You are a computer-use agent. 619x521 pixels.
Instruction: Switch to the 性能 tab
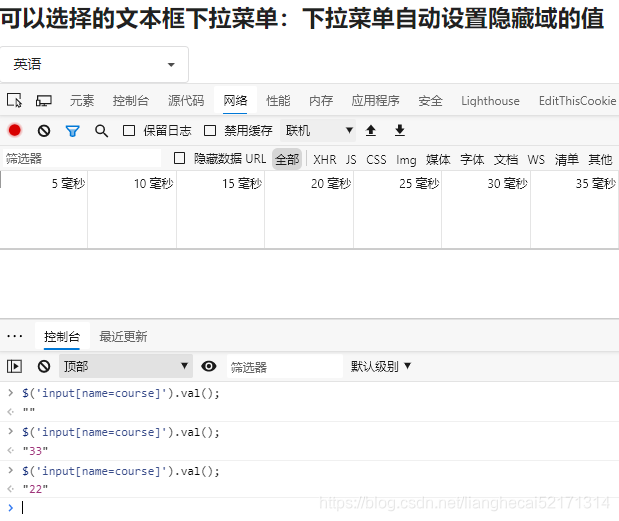(278, 101)
